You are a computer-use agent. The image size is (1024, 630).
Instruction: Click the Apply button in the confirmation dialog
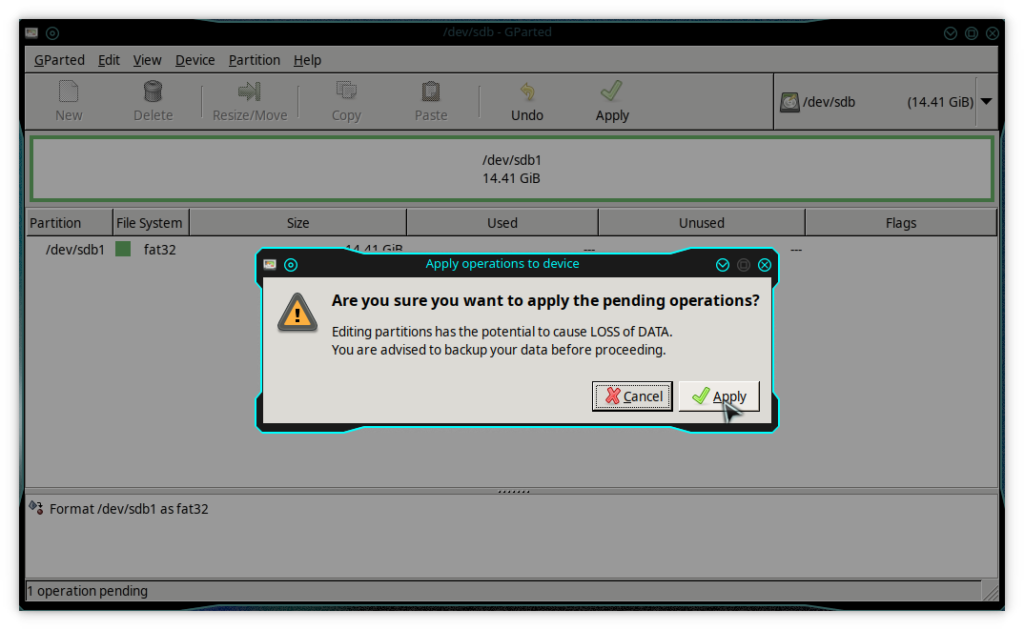[x=719, y=396]
